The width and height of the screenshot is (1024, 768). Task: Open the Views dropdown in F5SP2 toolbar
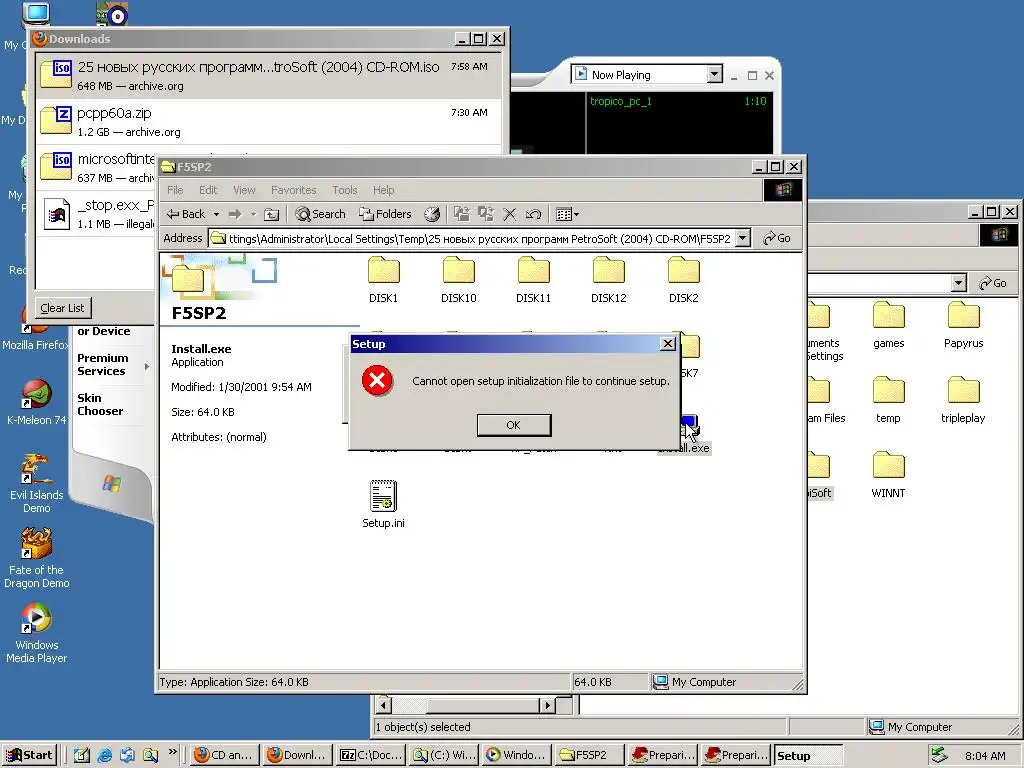pos(567,214)
